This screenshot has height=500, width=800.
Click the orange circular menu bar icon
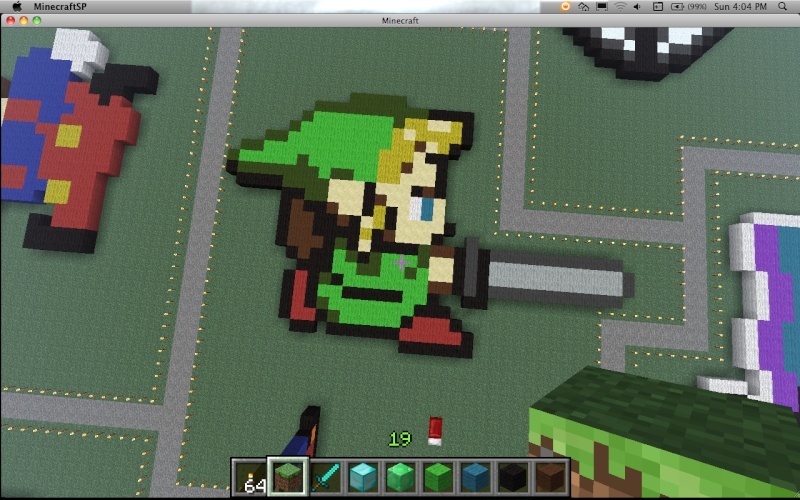pyautogui.click(x=565, y=7)
